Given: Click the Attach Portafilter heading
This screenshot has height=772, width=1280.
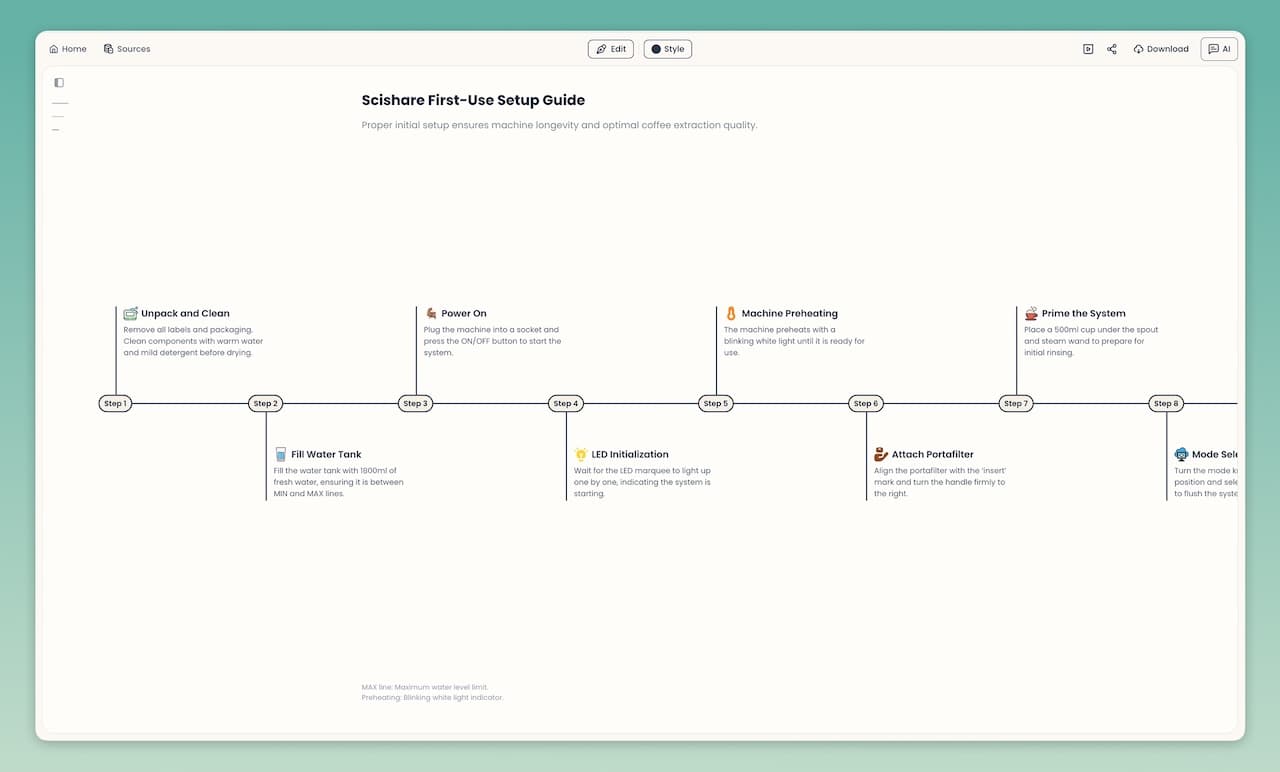Looking at the screenshot, I should pyautogui.click(x=933, y=454).
